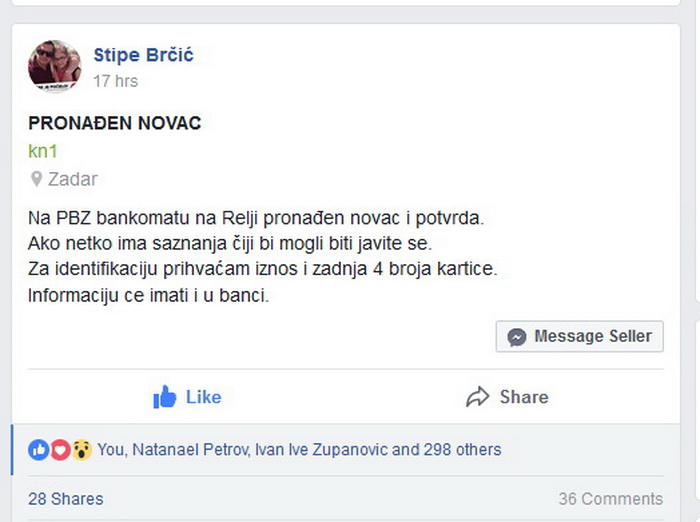Click the Zadar location text
Screen dimensions: 700x522
(73, 179)
